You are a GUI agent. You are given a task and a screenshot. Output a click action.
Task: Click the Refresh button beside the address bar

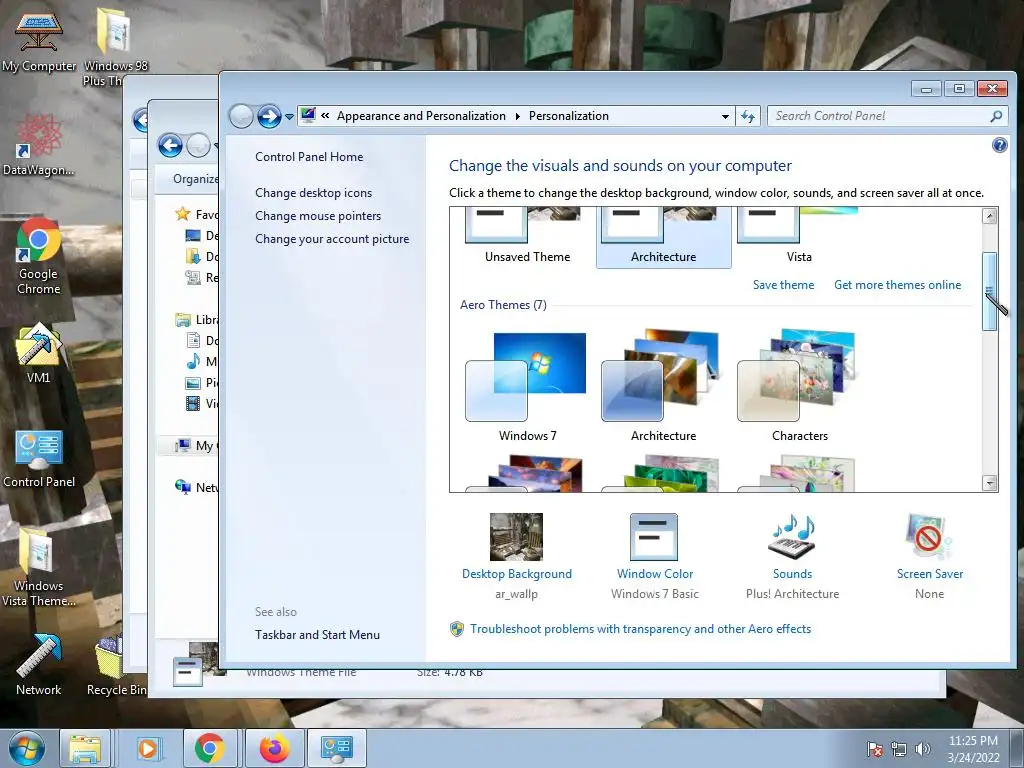click(x=748, y=116)
